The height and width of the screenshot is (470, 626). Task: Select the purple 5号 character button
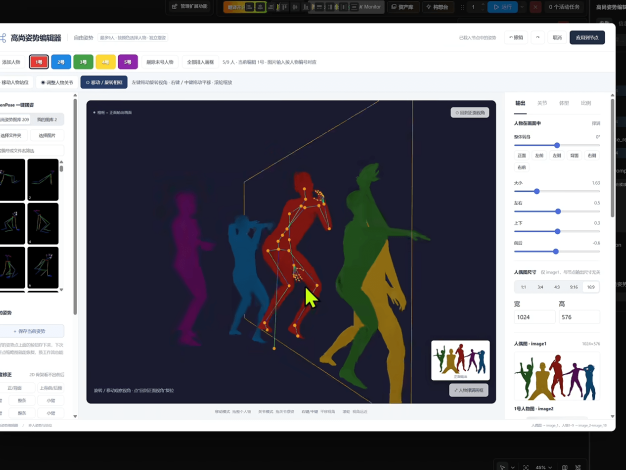pyautogui.click(x=128, y=62)
